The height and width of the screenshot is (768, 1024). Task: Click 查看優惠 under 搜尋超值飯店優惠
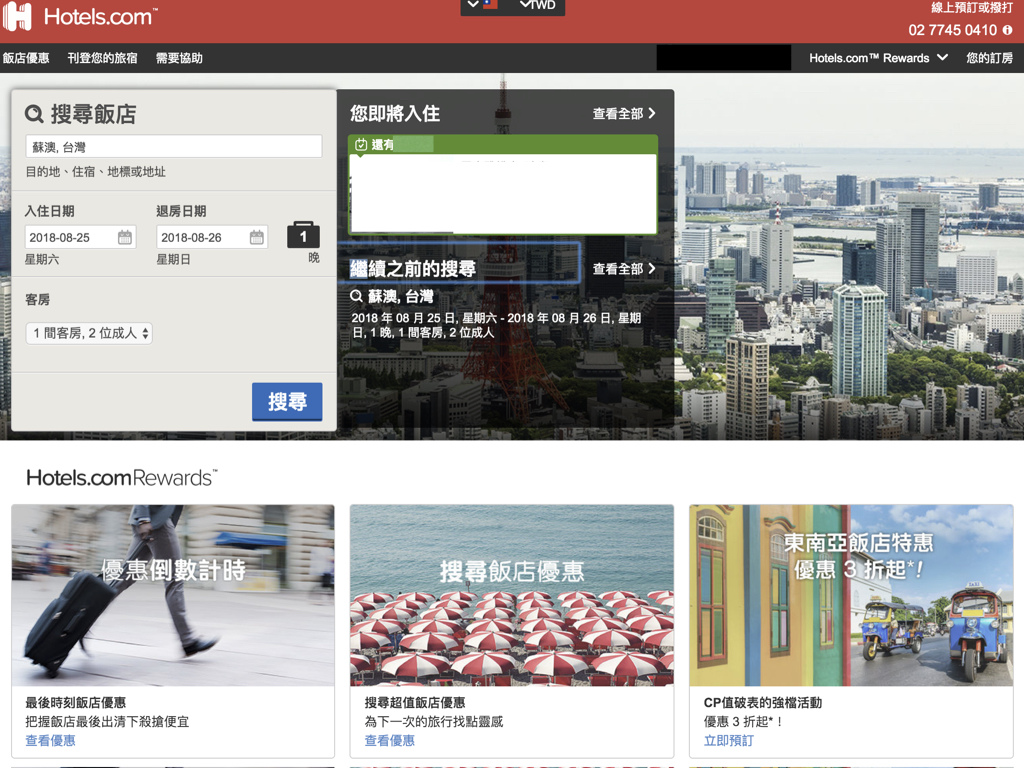tap(389, 741)
